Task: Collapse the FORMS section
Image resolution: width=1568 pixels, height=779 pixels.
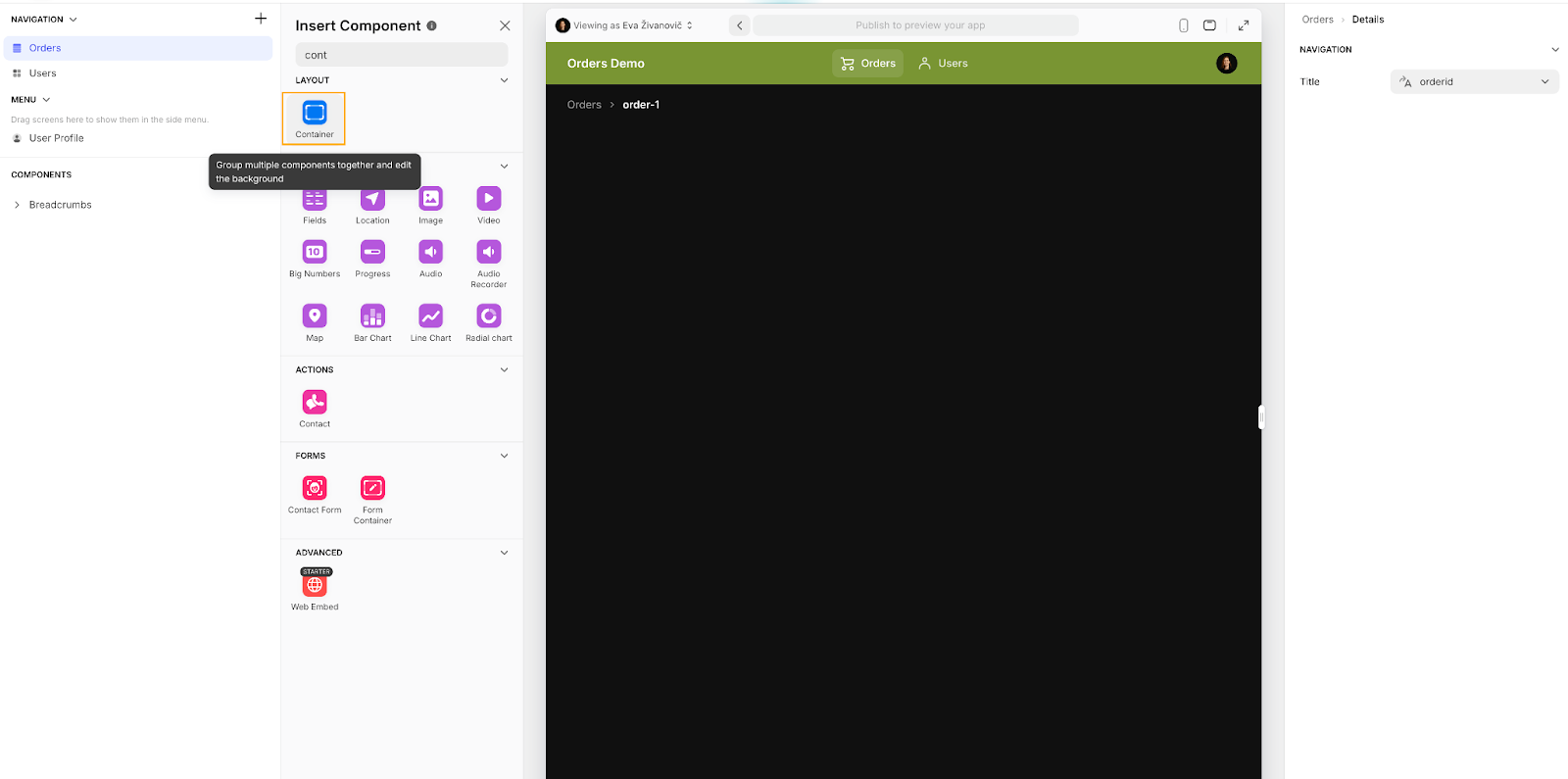Action: coord(505,456)
